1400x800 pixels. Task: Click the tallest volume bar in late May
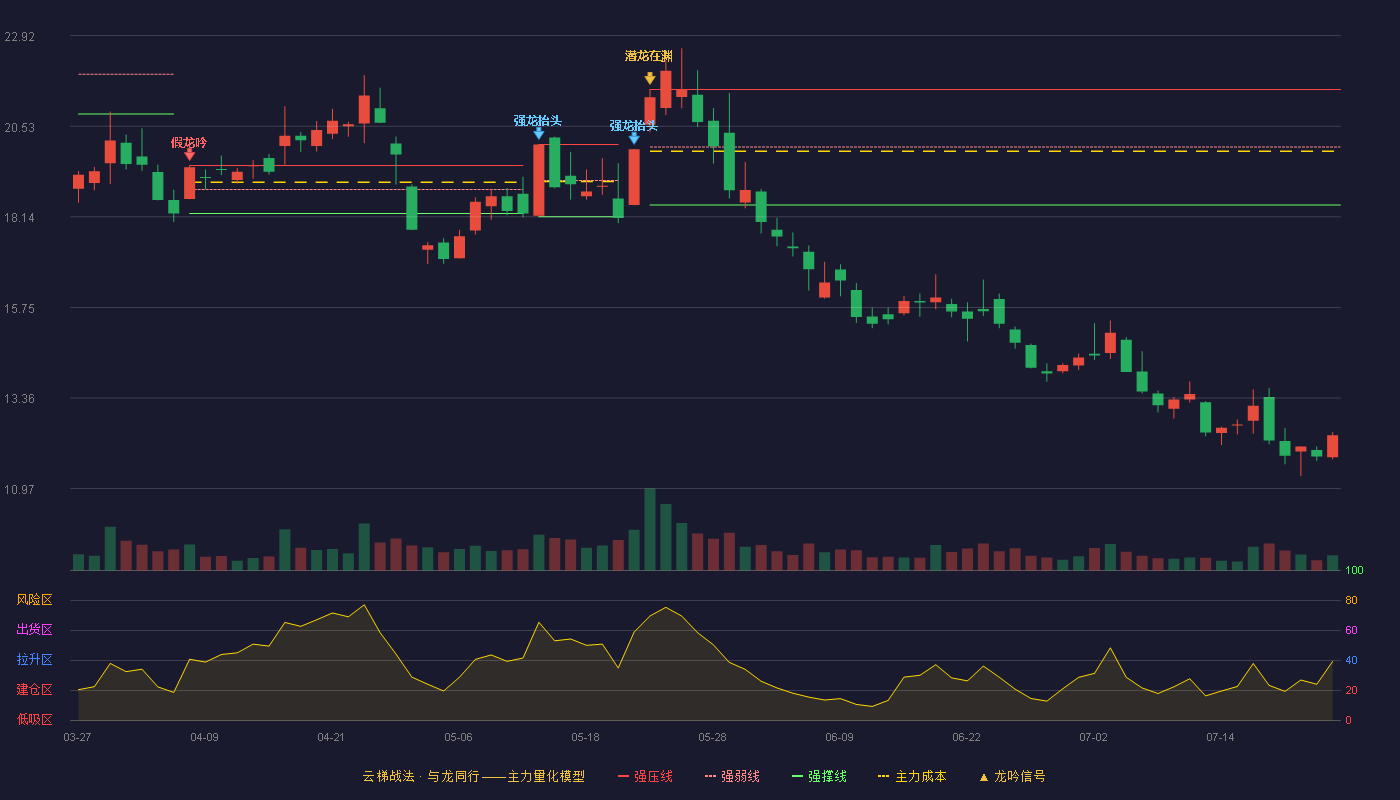650,529
